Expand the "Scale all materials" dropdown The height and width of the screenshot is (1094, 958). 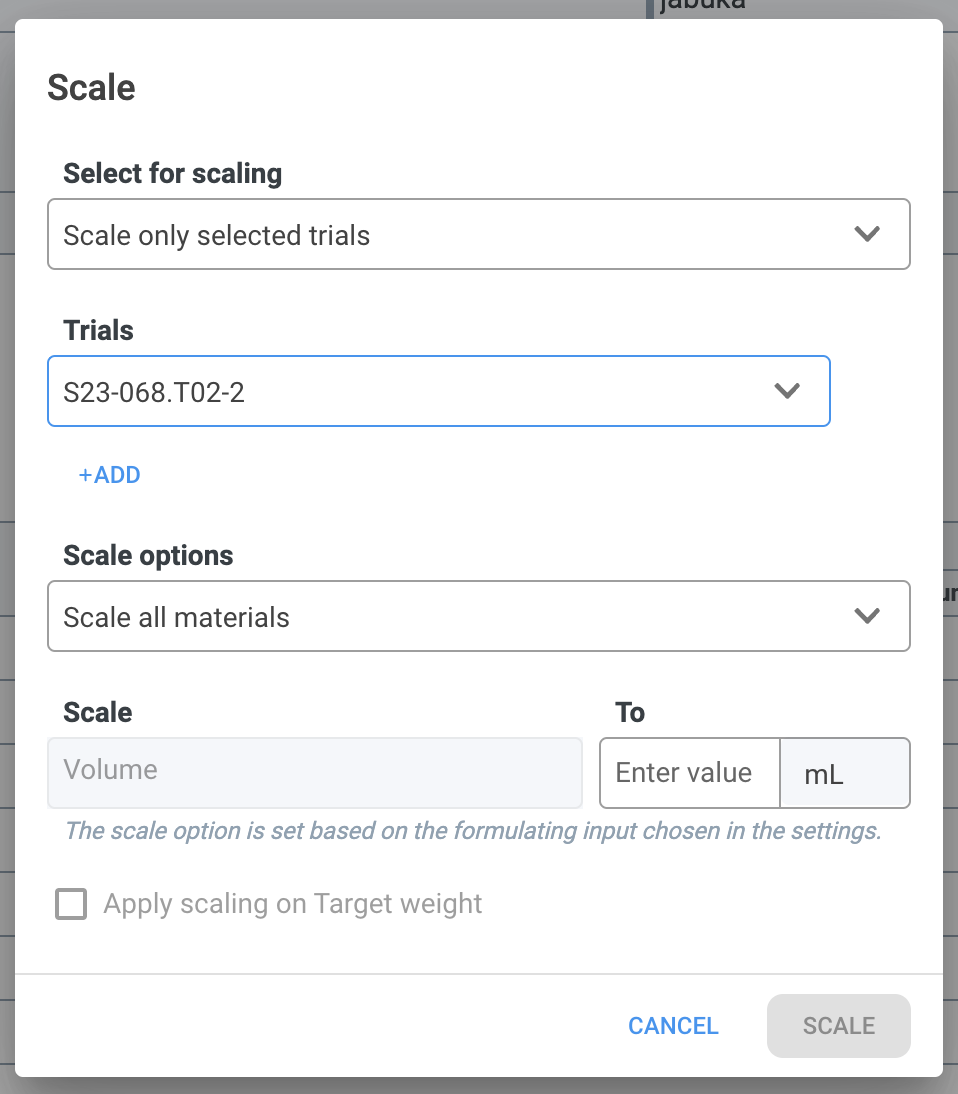point(450,617)
